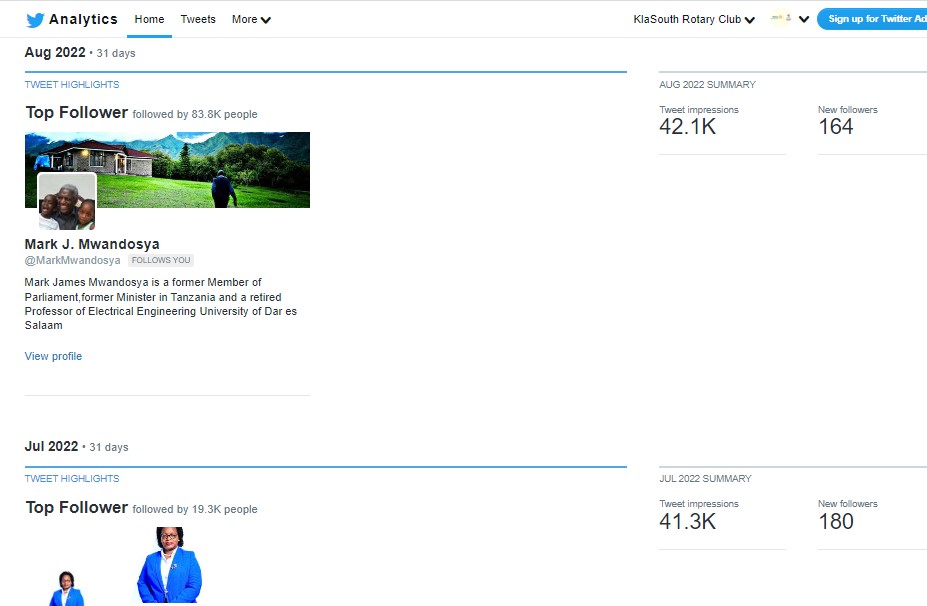Expand the More menu
This screenshot has width=927, height=606.
[x=251, y=20]
